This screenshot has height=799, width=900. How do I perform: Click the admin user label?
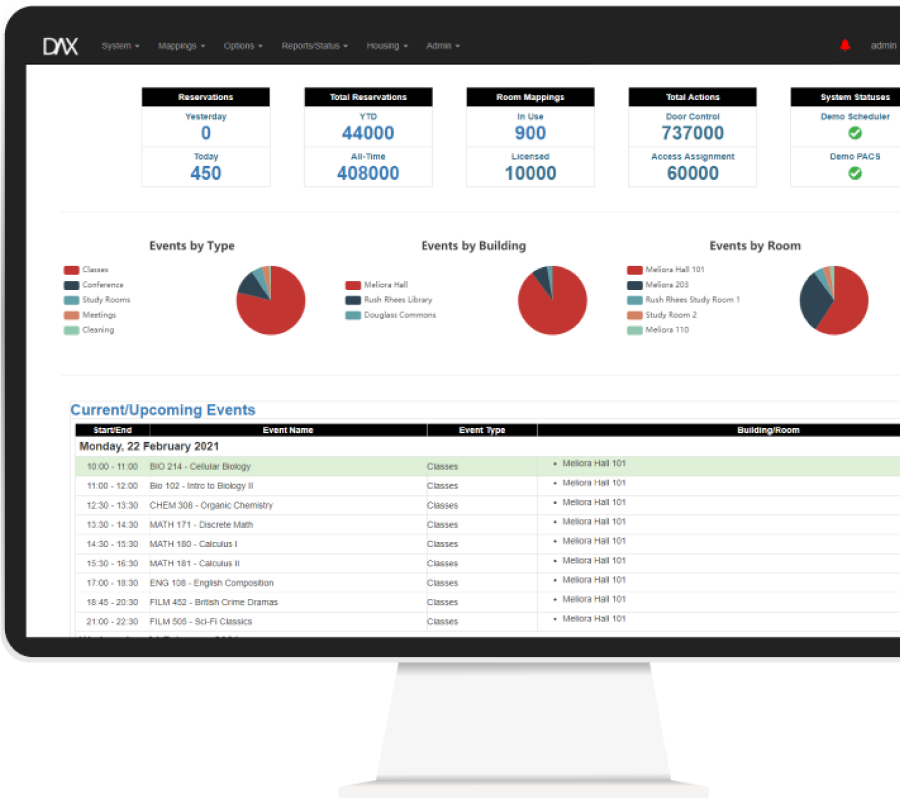[x=883, y=46]
